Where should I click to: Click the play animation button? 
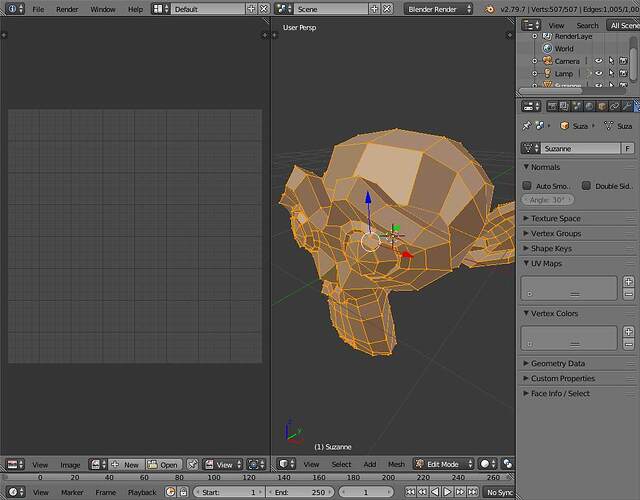pyautogui.click(x=447, y=492)
